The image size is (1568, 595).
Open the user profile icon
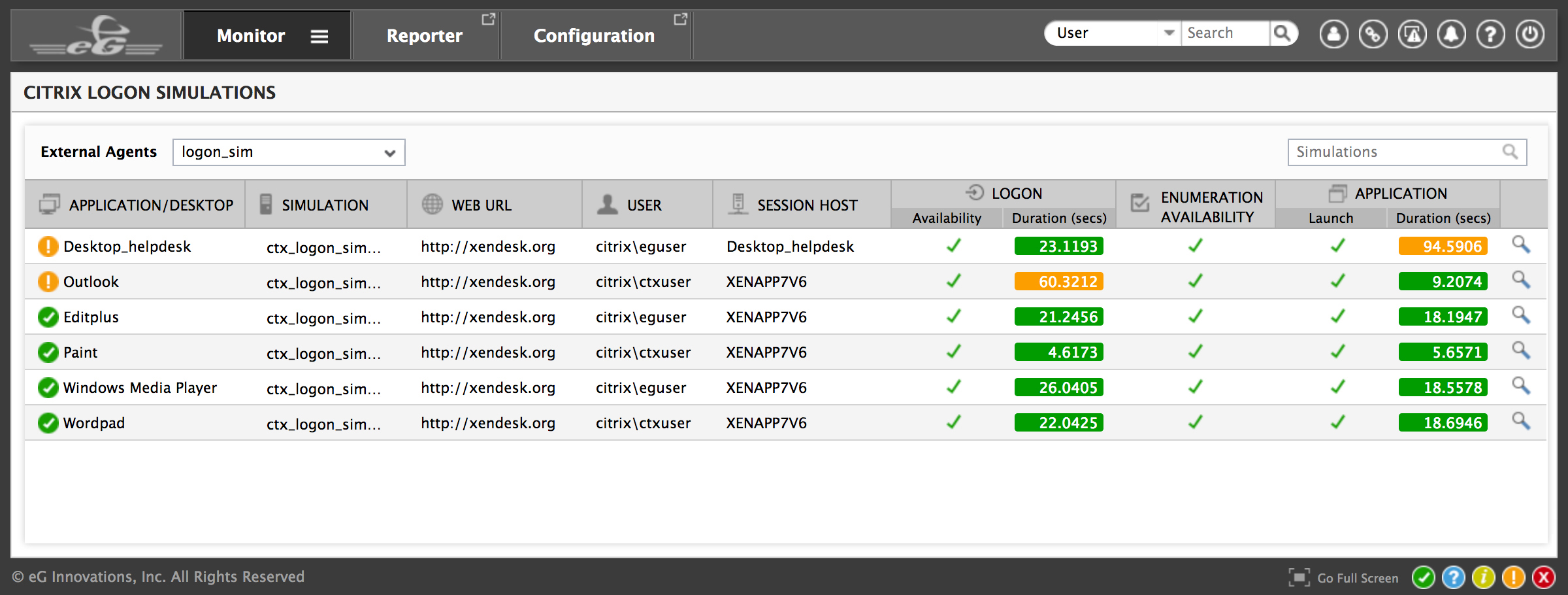coord(1333,34)
